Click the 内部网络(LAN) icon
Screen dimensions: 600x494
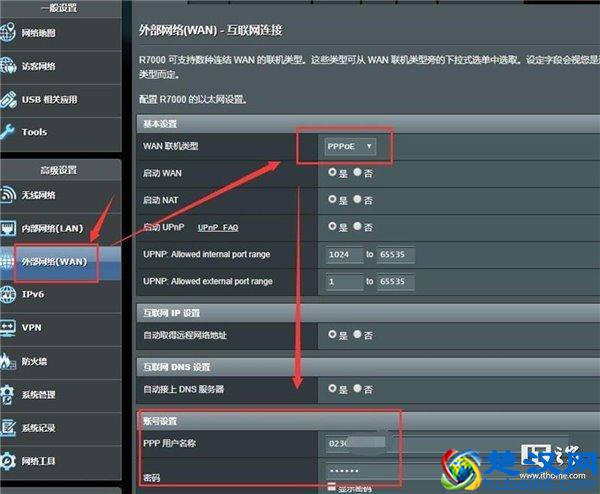[x=8, y=228]
